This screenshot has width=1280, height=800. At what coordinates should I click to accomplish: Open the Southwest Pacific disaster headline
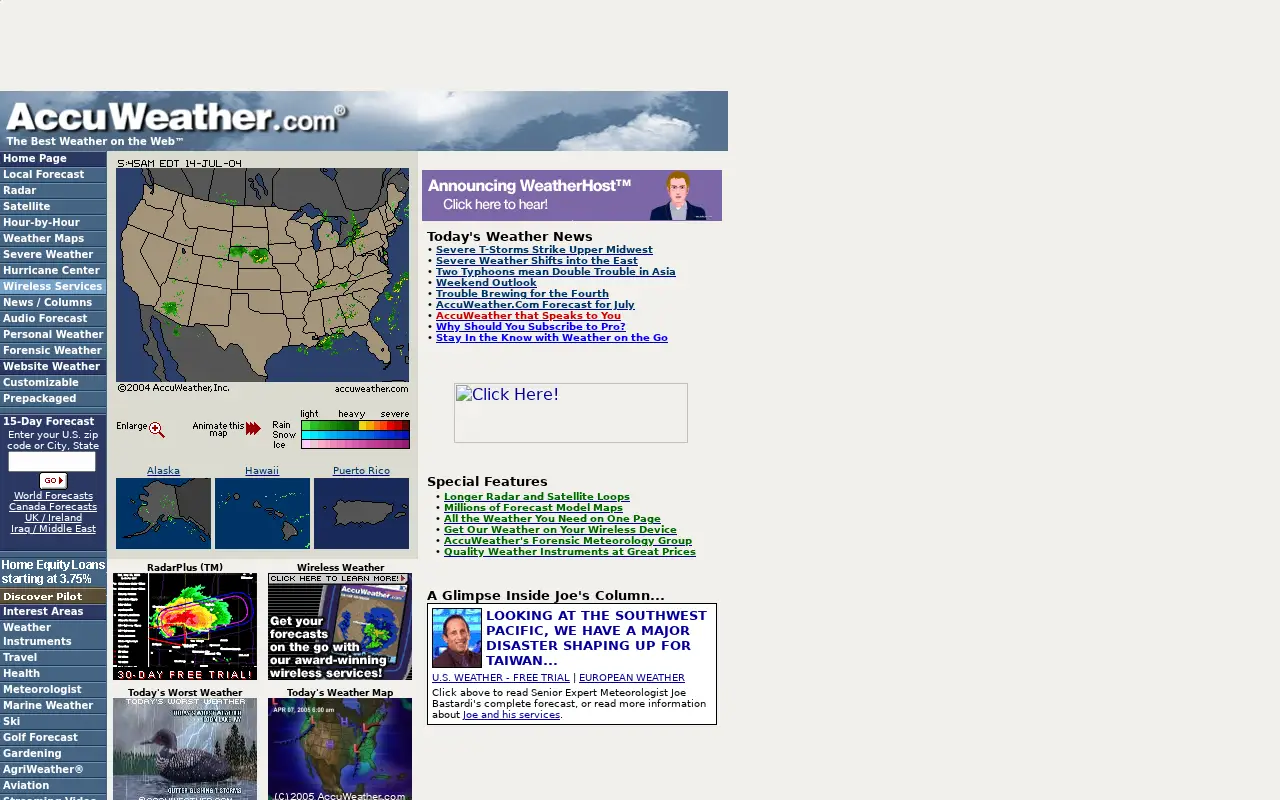click(x=596, y=638)
